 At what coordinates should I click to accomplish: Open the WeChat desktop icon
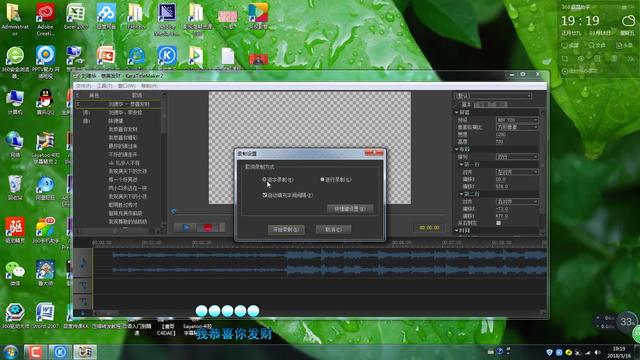click(15, 273)
